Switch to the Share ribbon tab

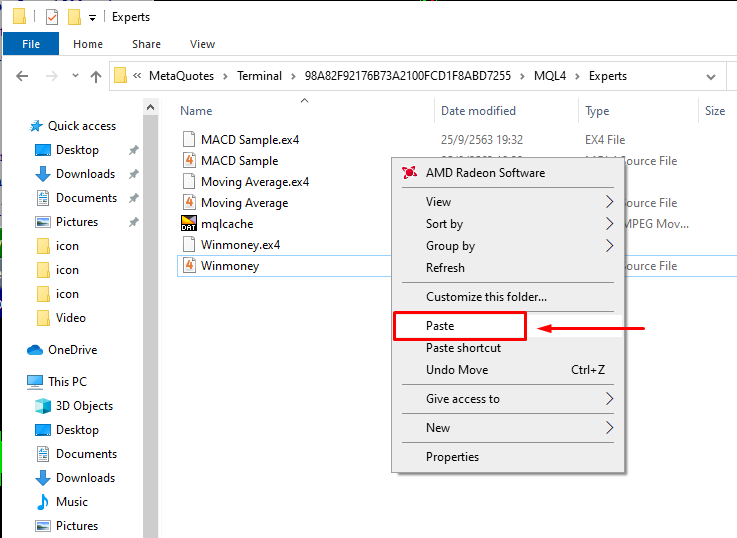click(146, 44)
